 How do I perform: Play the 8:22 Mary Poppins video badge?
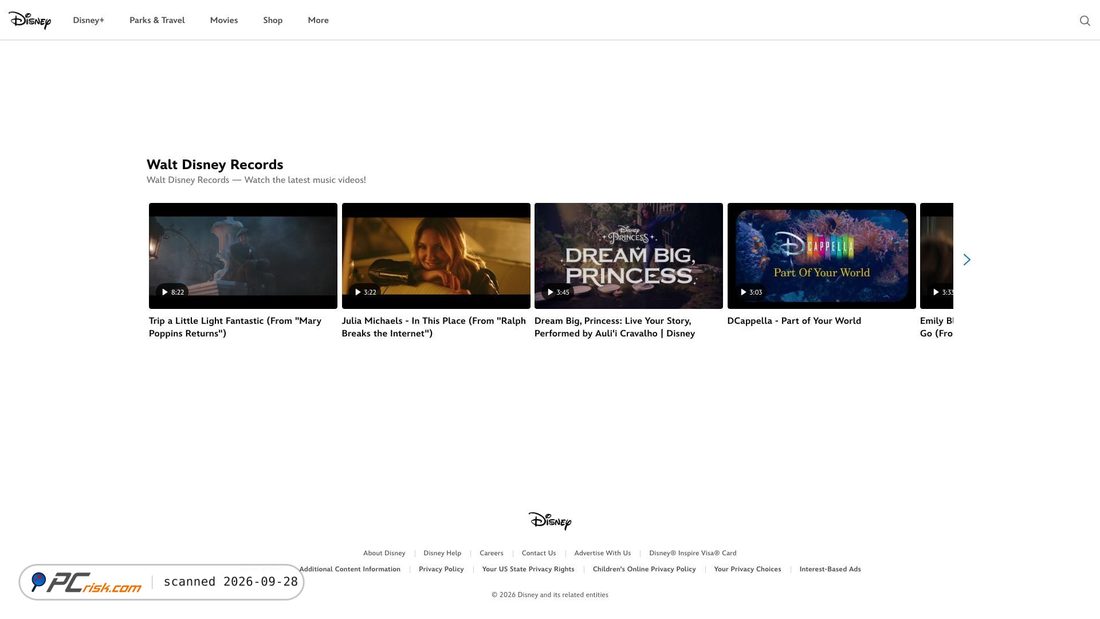(173, 292)
